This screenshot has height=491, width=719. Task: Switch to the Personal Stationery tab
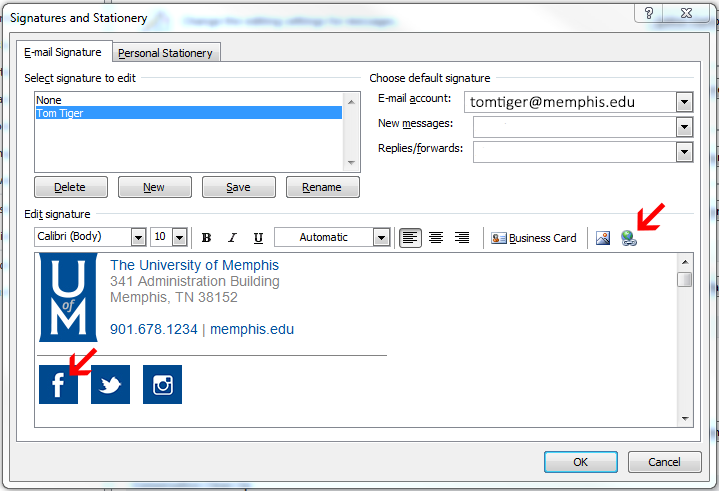(x=165, y=53)
